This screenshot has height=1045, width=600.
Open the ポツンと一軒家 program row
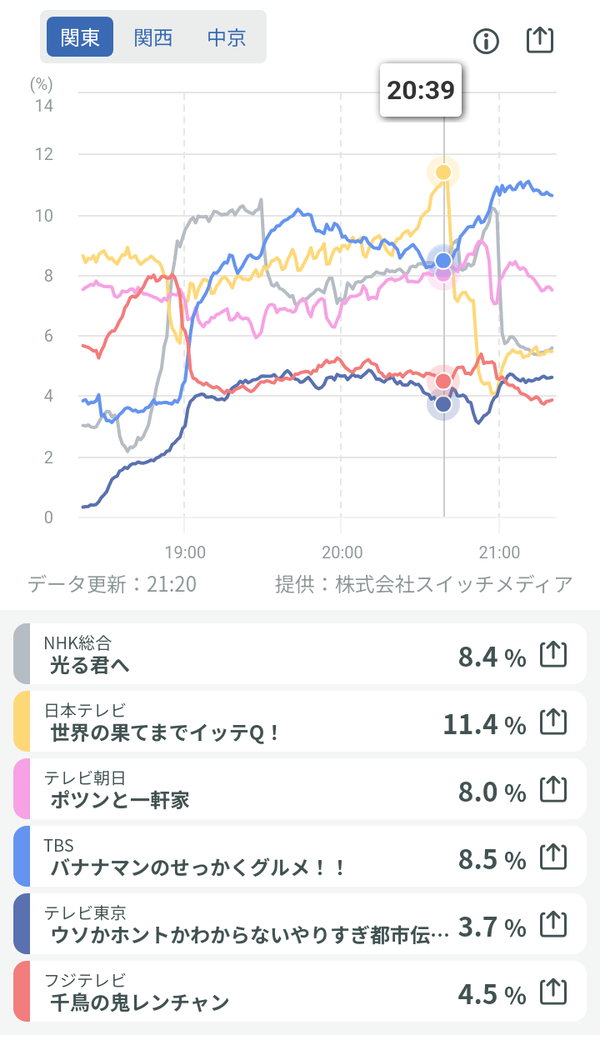(x=300, y=789)
